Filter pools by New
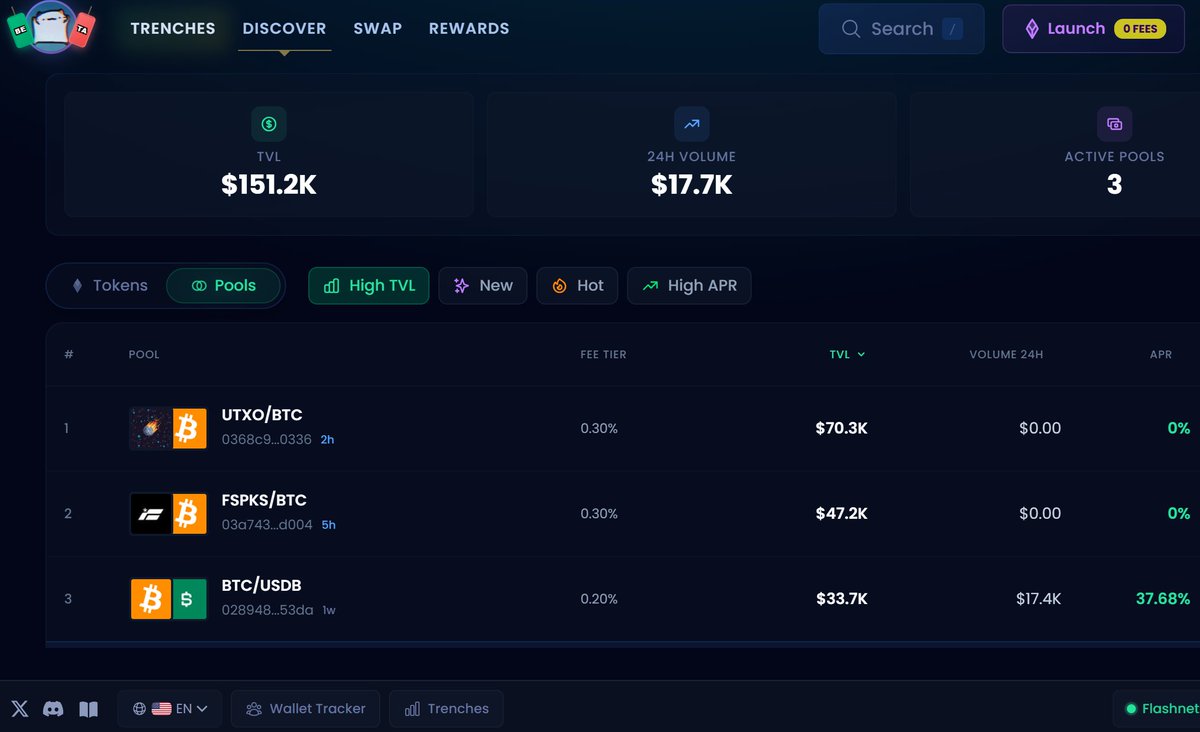The width and height of the screenshot is (1200, 732). (x=483, y=286)
